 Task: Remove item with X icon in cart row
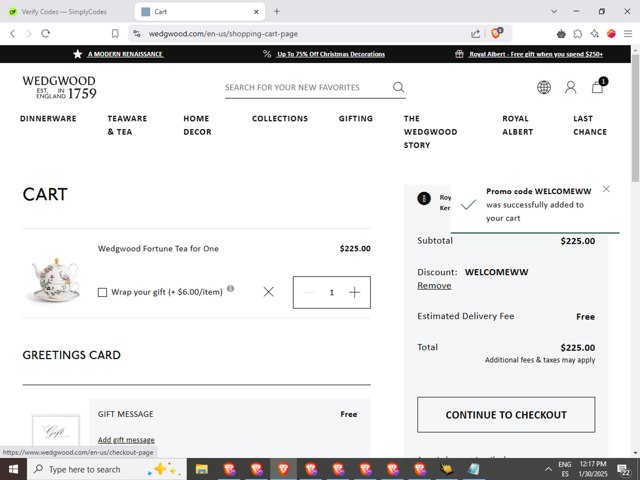[268, 291]
